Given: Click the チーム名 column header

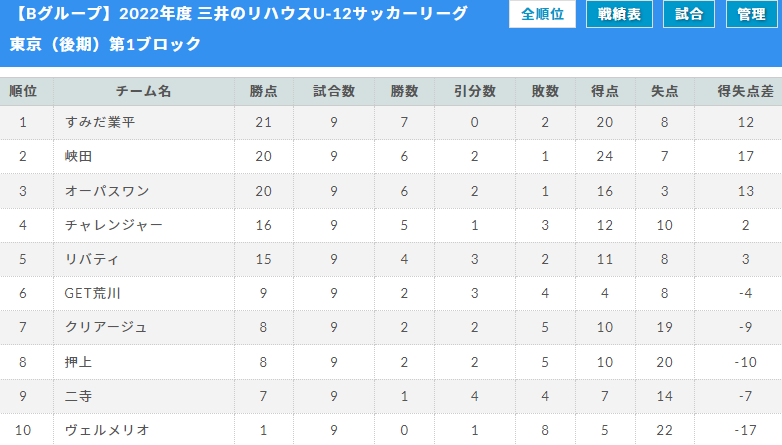Looking at the screenshot, I should 144,91.
